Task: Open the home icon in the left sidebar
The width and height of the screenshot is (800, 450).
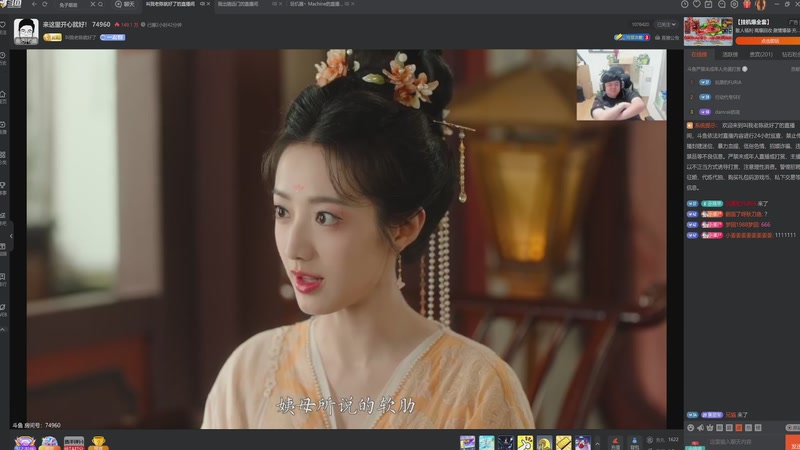Action: [x=3, y=94]
